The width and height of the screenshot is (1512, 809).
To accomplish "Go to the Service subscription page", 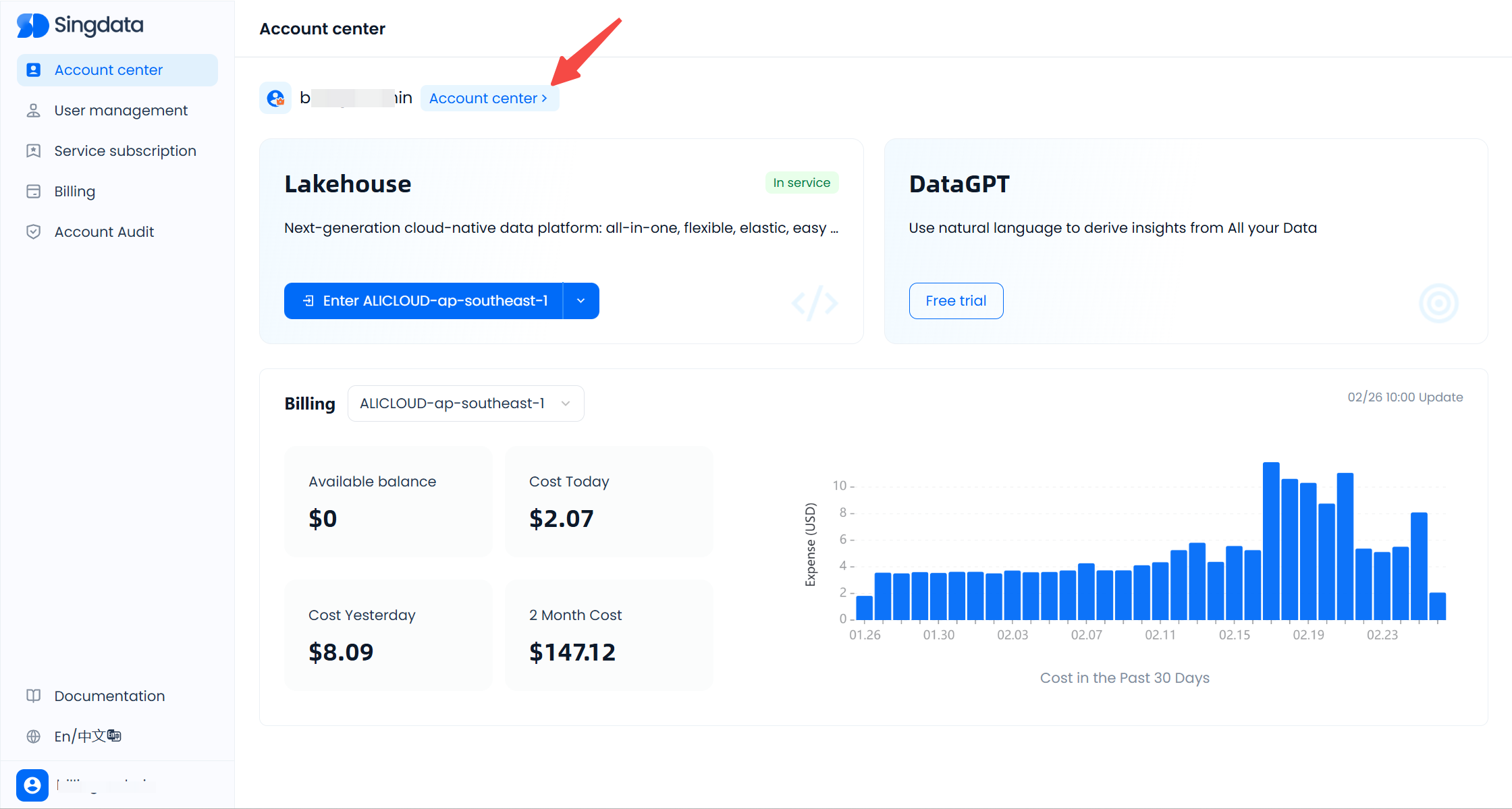I will click(125, 151).
